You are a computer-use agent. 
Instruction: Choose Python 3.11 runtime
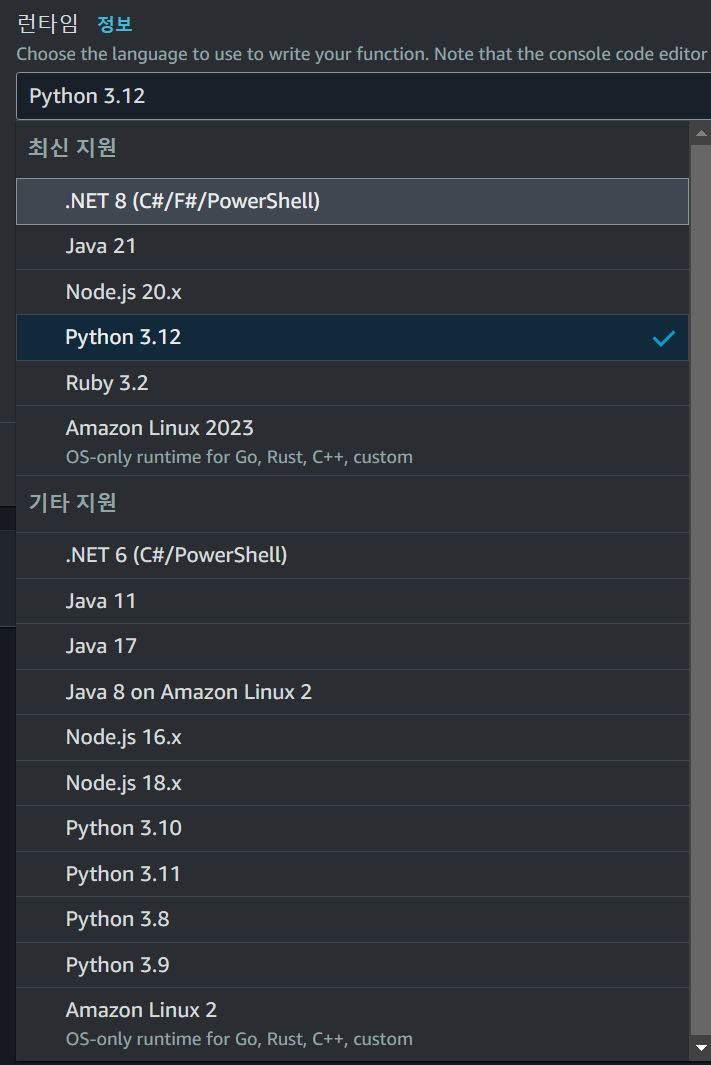click(352, 874)
